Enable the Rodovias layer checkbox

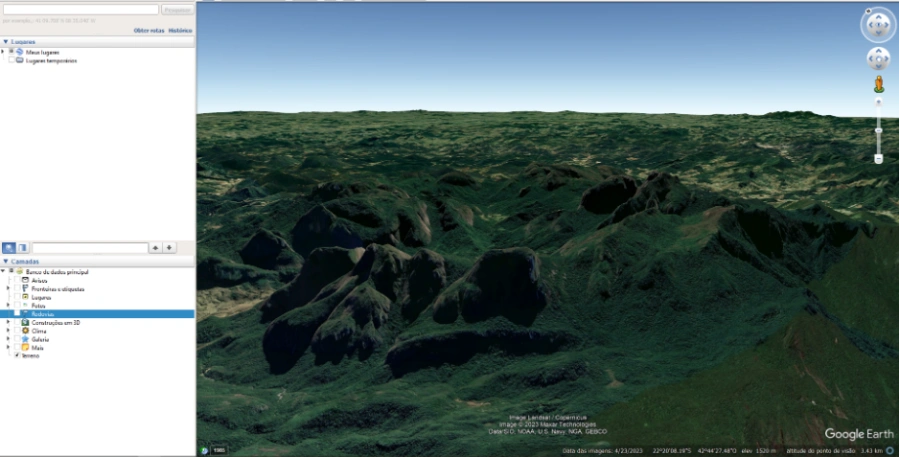17,314
